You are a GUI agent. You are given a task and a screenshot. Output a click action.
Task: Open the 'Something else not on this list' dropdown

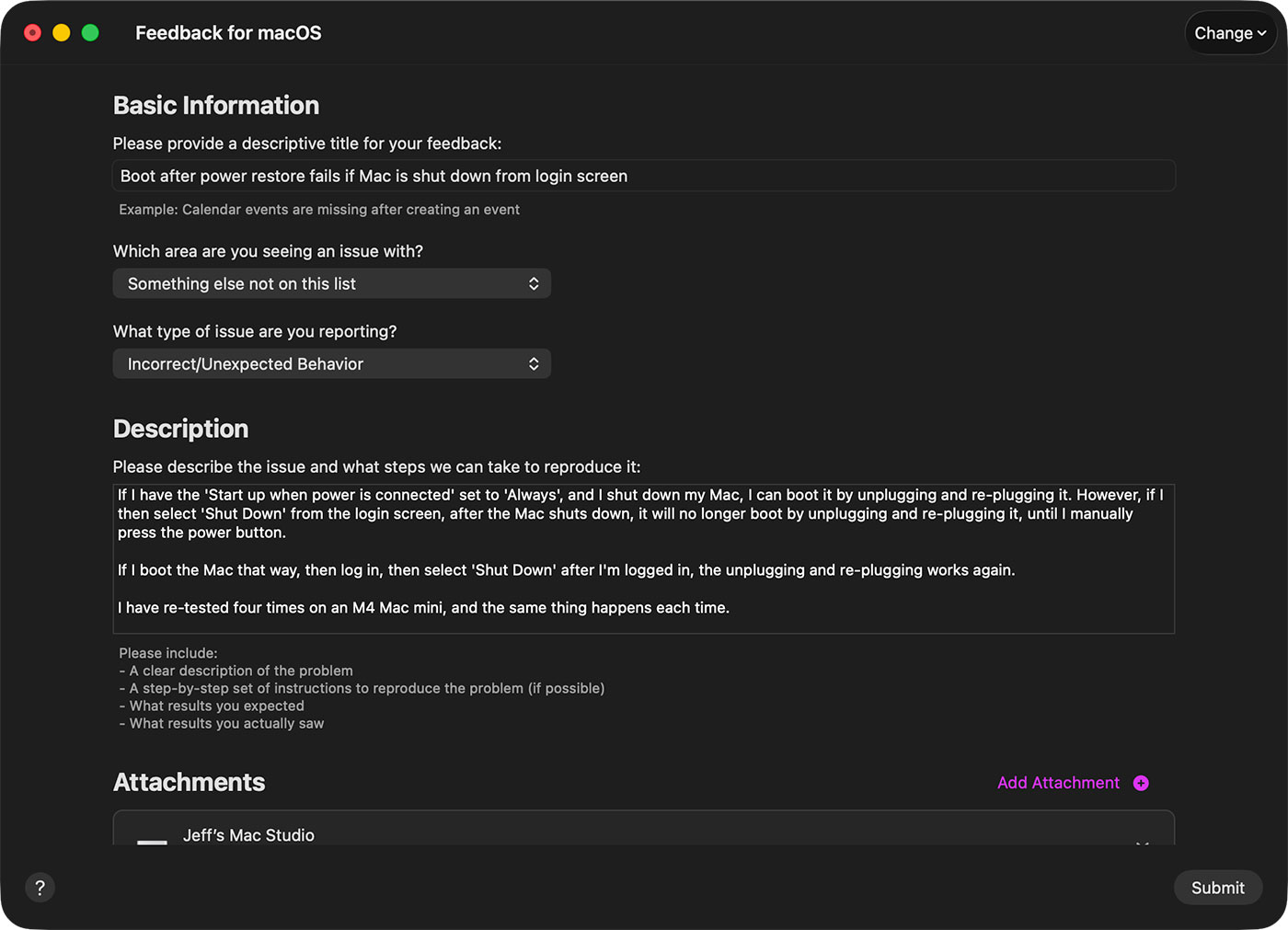332,283
